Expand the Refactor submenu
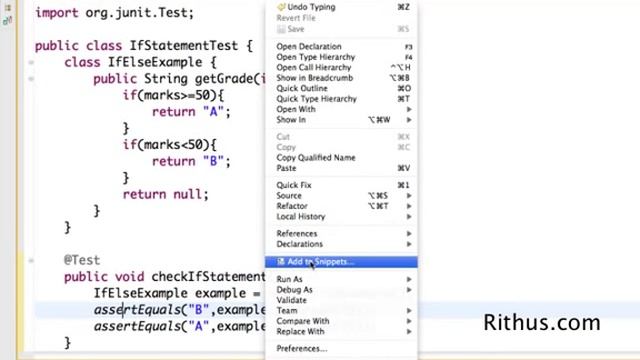640x360 pixels. [341, 206]
